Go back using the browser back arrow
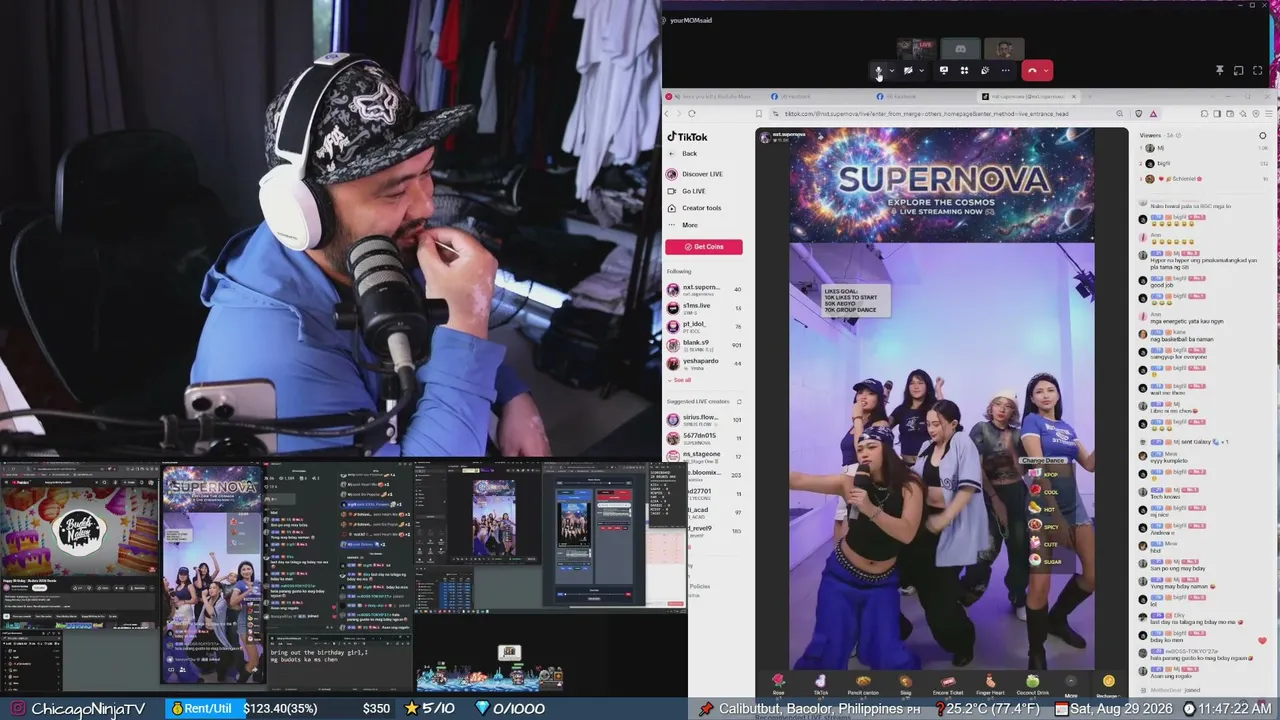 click(x=667, y=114)
